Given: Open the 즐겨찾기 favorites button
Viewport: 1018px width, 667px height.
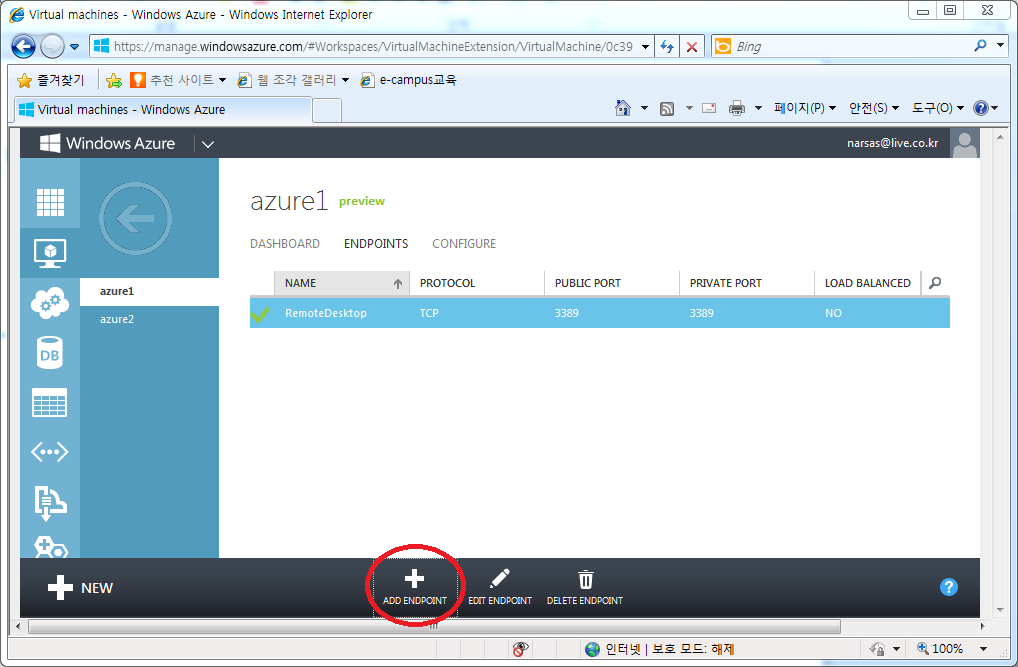Looking at the screenshot, I should (x=51, y=80).
